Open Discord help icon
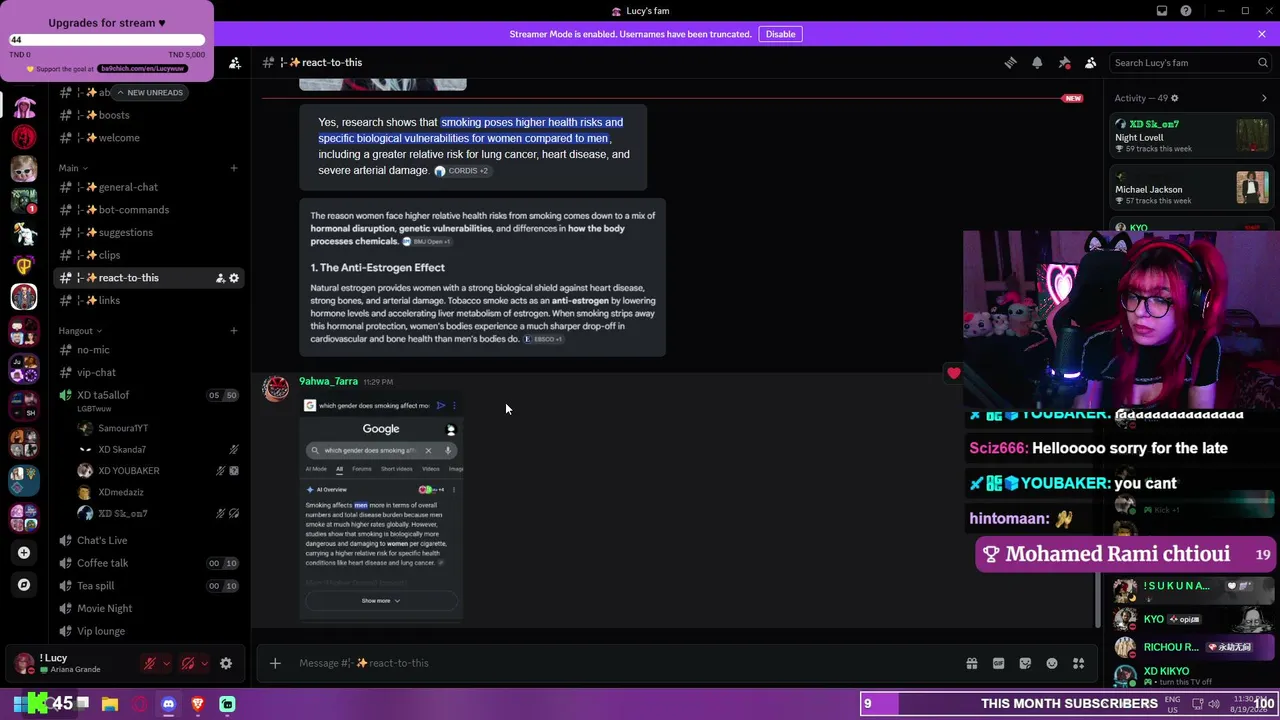Screen dimensions: 1280x720 (x=1186, y=11)
